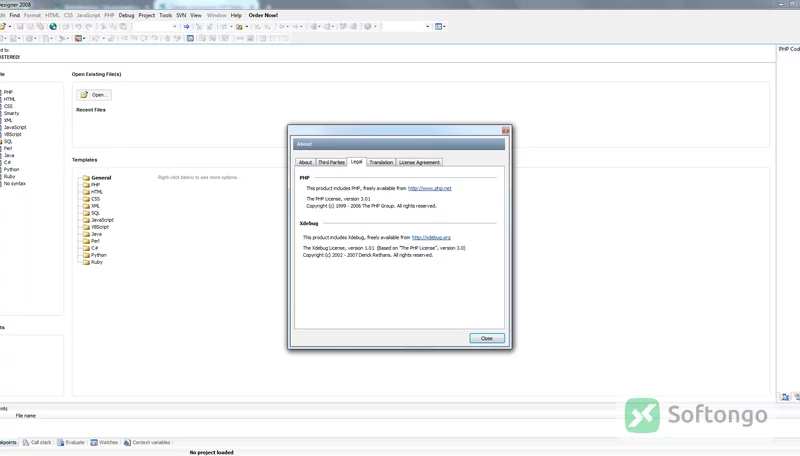
Task: Switch to the Third Parties tab
Action: click(x=331, y=162)
